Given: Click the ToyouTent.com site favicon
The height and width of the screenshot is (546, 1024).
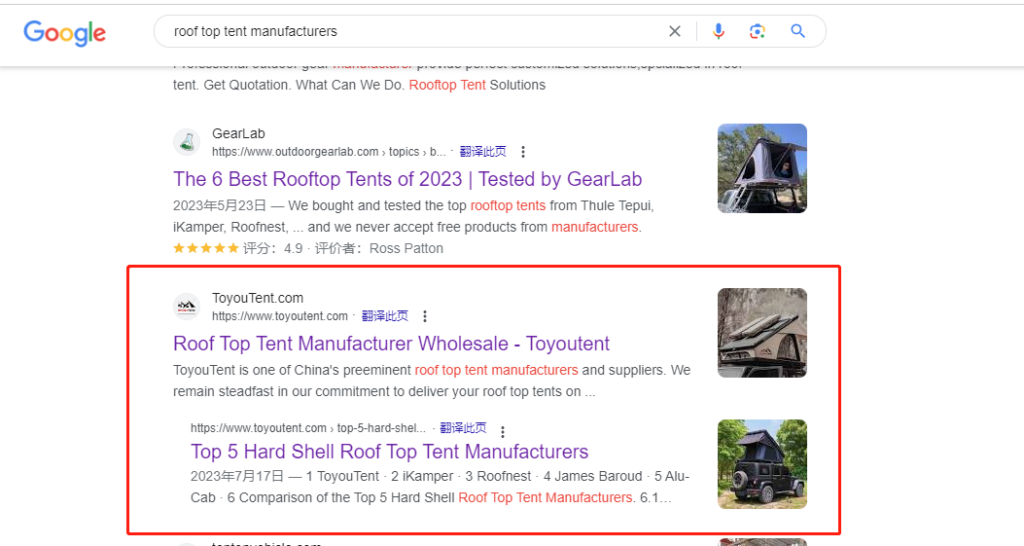Looking at the screenshot, I should [187, 306].
